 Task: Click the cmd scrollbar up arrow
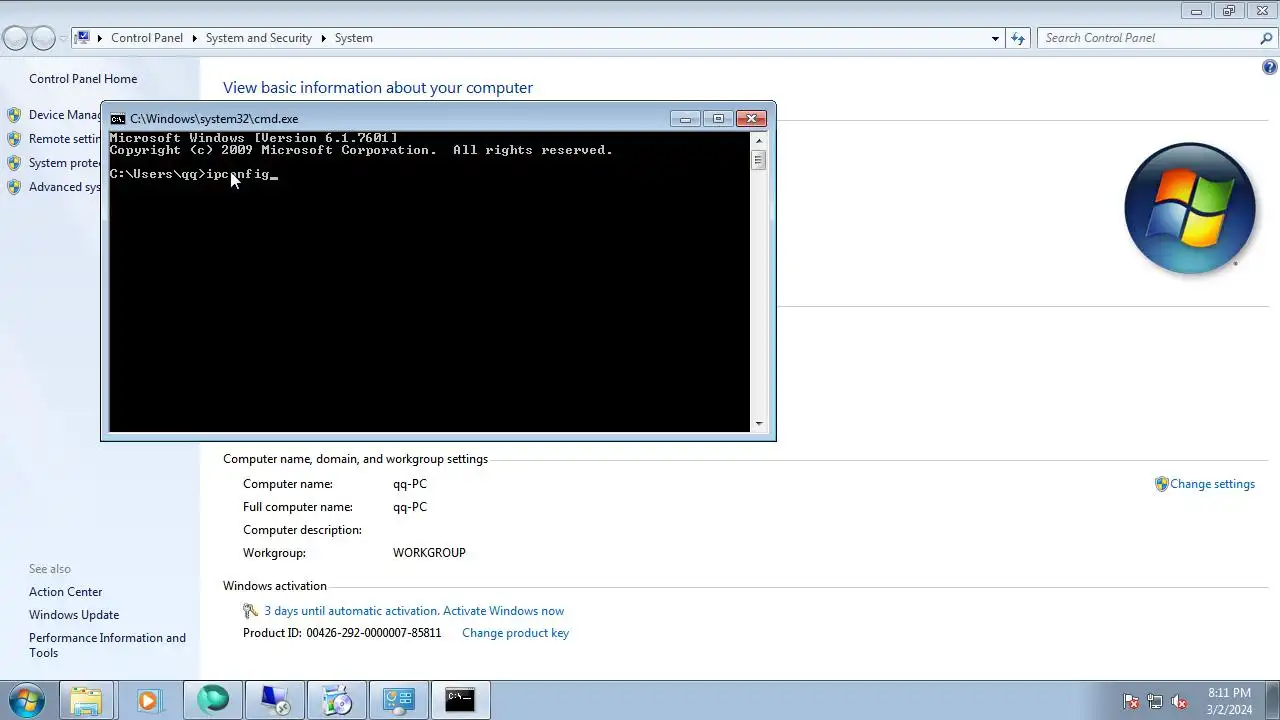758,140
